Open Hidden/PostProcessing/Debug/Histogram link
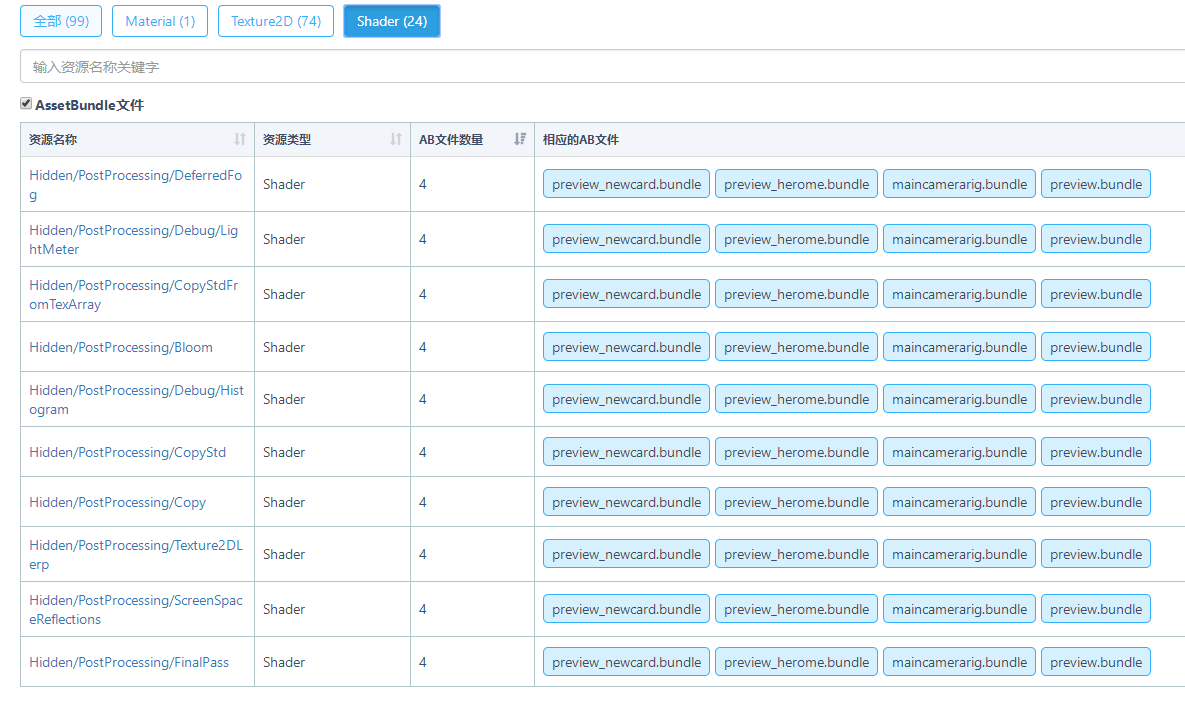Image resolution: width=1185 pixels, height=703 pixels. point(136,400)
